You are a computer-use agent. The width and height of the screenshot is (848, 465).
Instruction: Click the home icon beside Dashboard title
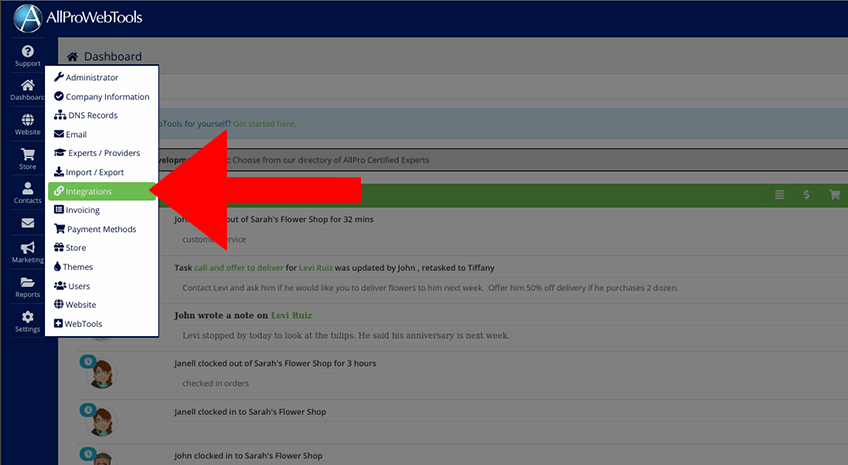pyautogui.click(x=72, y=56)
